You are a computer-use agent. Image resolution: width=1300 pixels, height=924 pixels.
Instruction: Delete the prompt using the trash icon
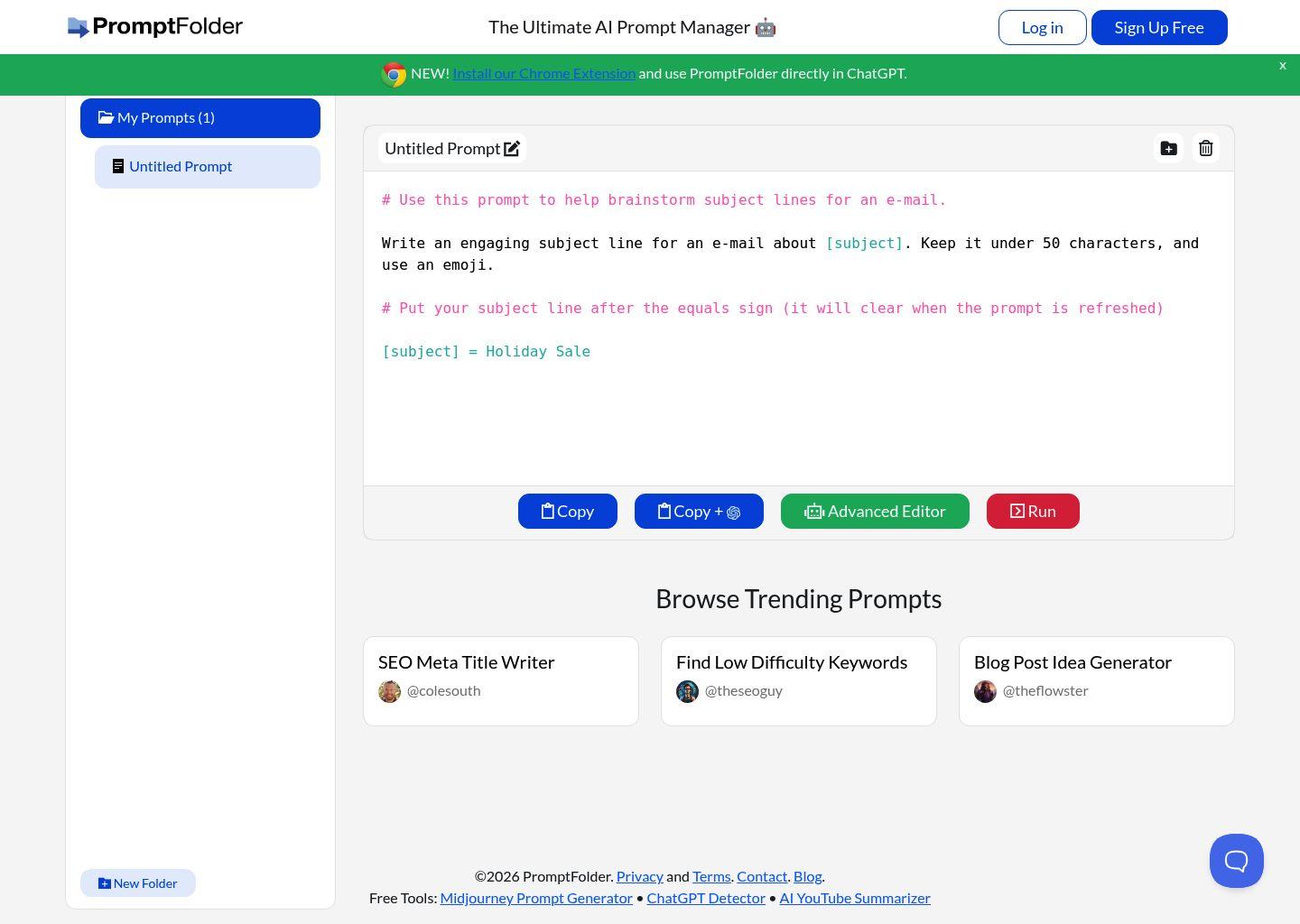click(x=1205, y=148)
